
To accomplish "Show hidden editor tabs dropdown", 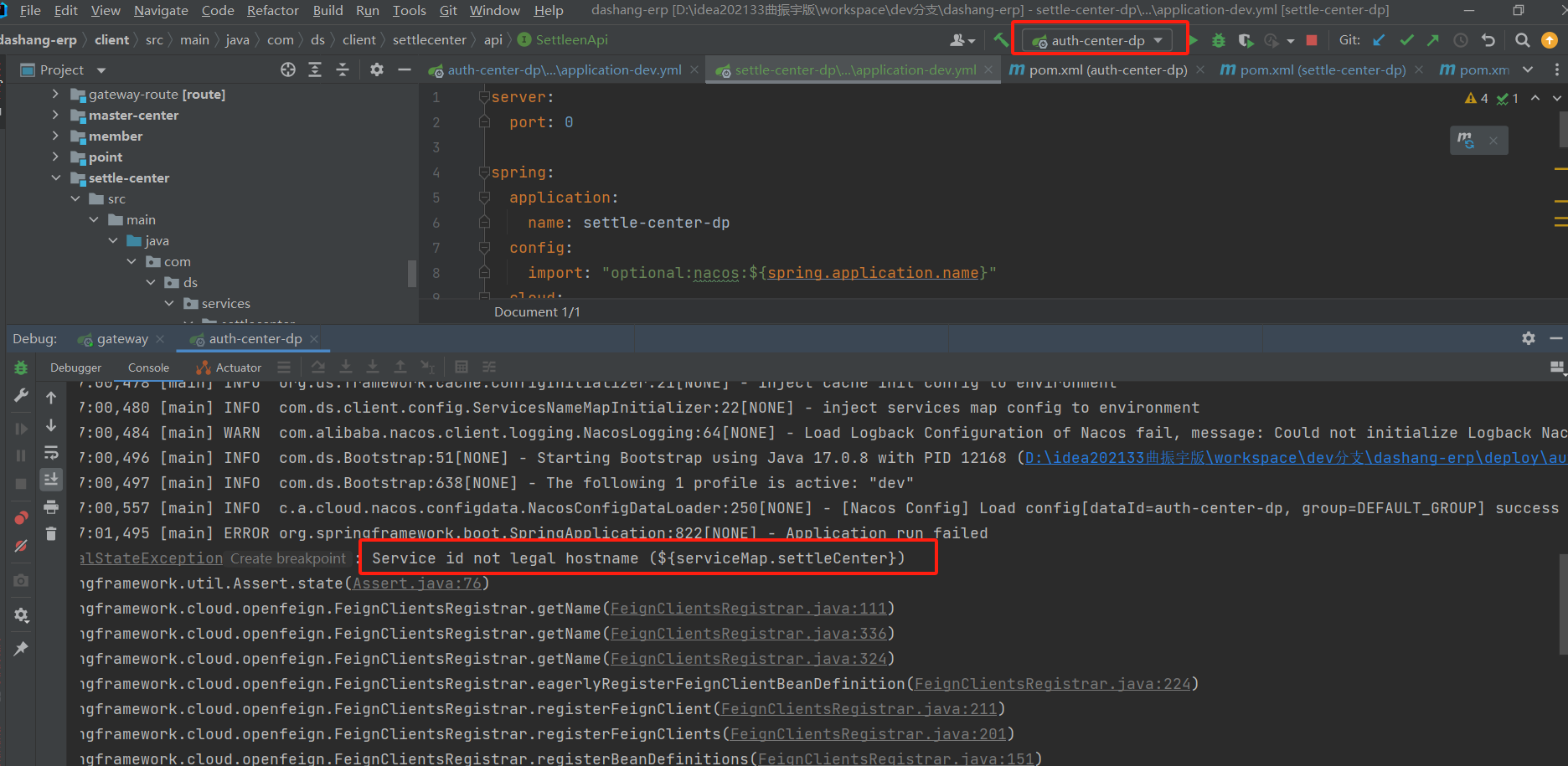I will pos(1528,70).
